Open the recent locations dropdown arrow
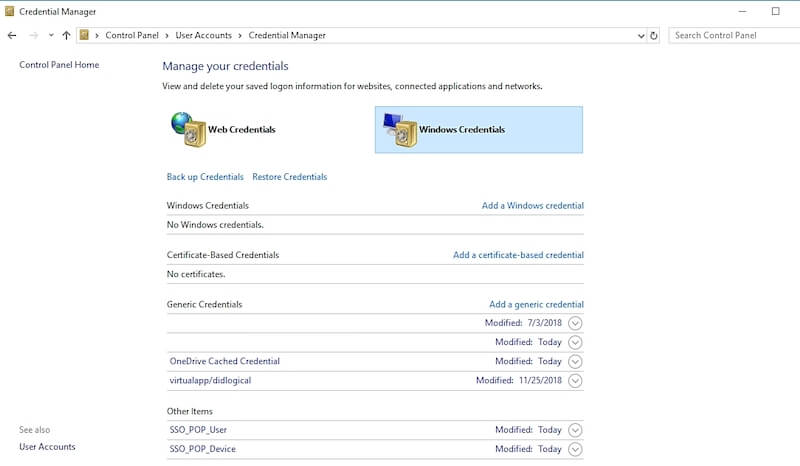Viewport: 800px width, 466px height. [x=51, y=35]
